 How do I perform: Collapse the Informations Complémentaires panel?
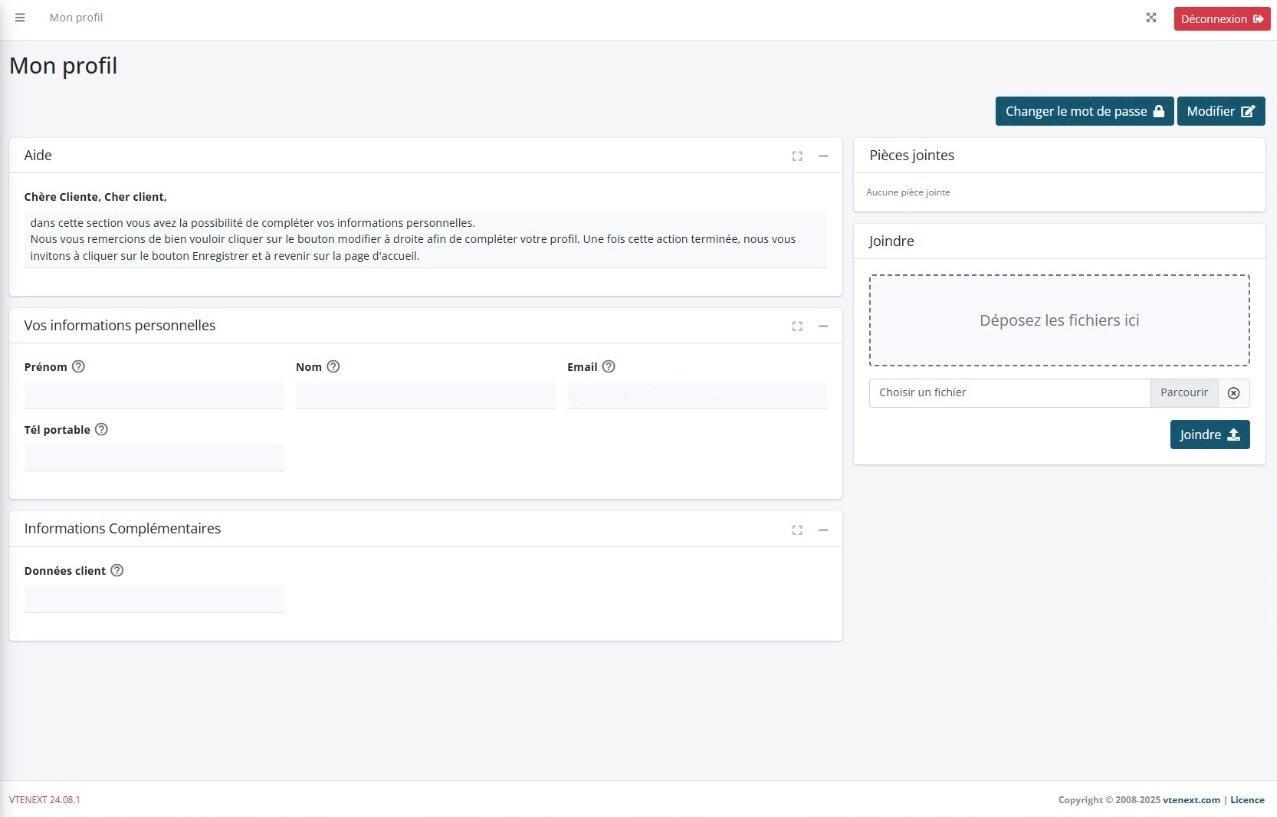tap(823, 530)
